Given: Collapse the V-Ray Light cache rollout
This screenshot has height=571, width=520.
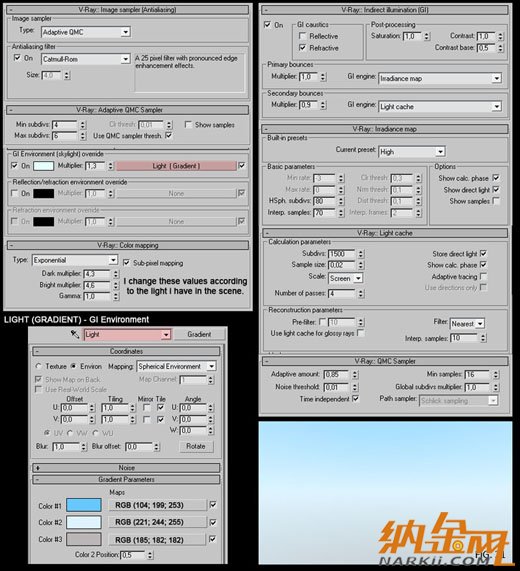Looking at the screenshot, I should point(385,233).
